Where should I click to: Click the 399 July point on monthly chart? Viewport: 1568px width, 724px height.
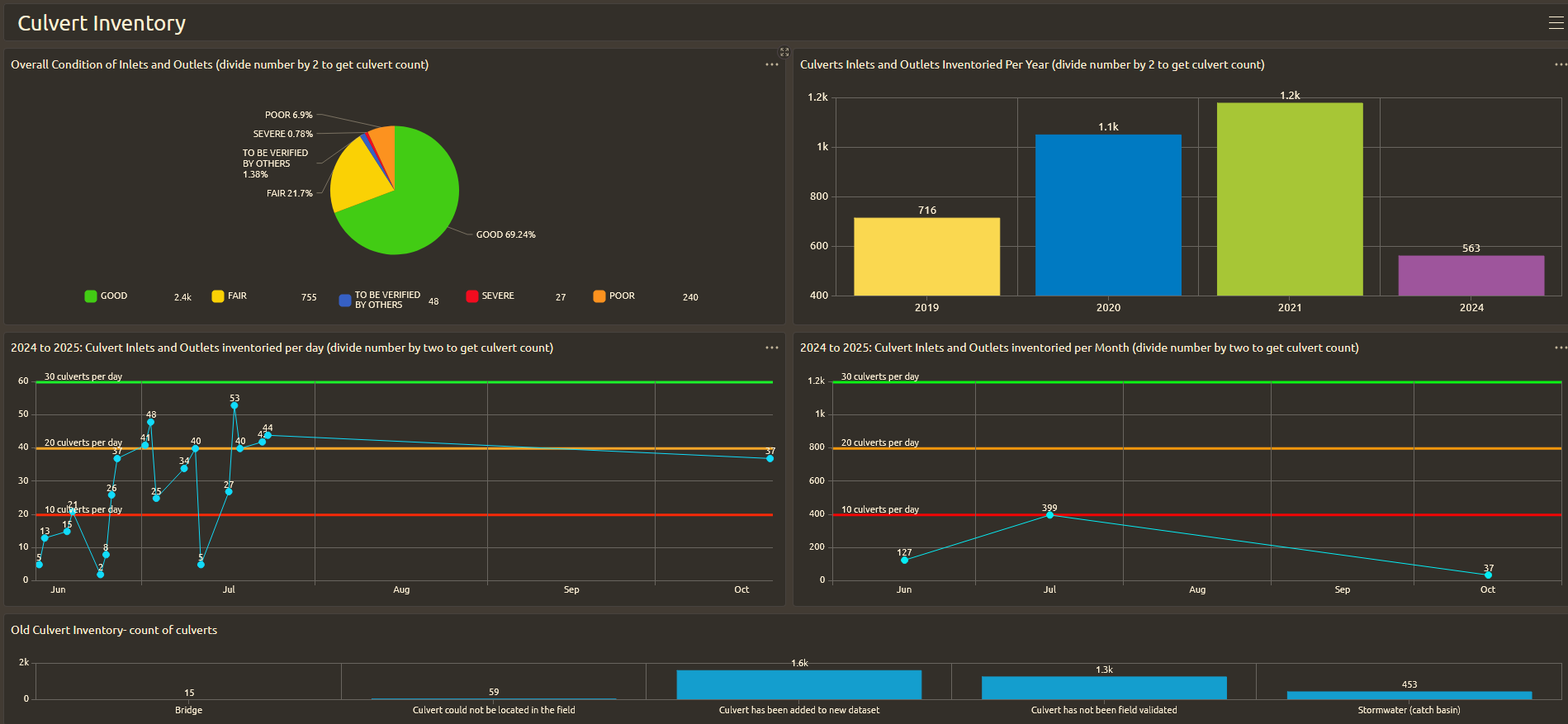click(x=1049, y=514)
